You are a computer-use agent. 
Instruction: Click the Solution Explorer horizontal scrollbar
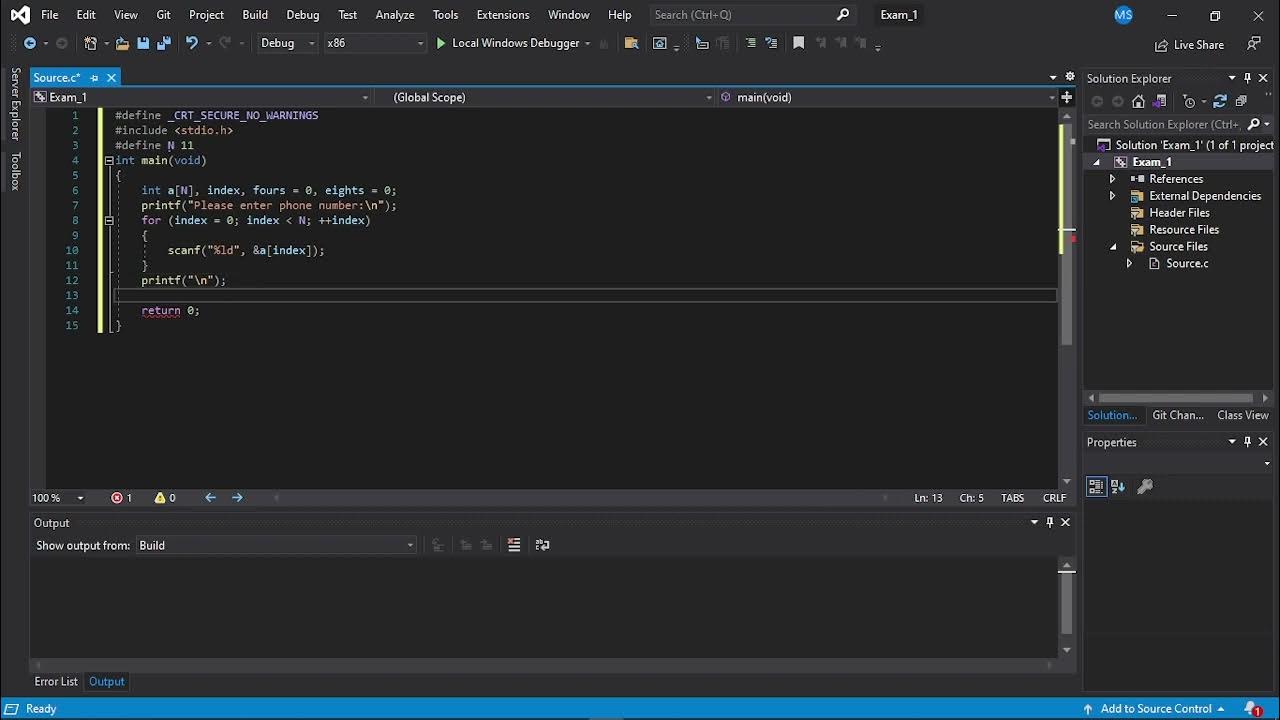coord(1175,398)
